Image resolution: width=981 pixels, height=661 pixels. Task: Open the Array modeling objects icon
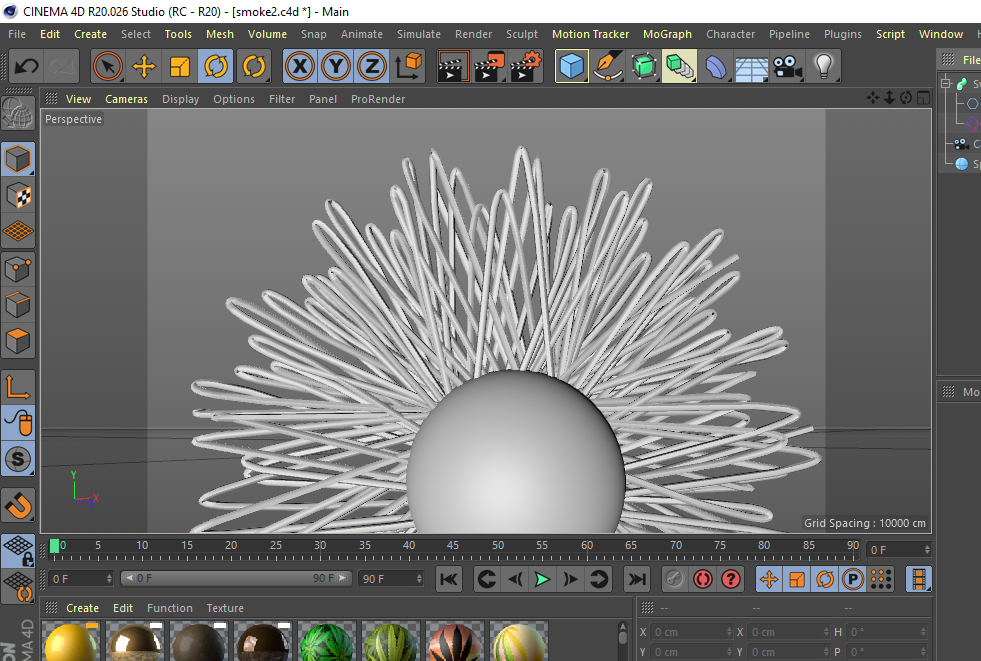click(x=679, y=66)
